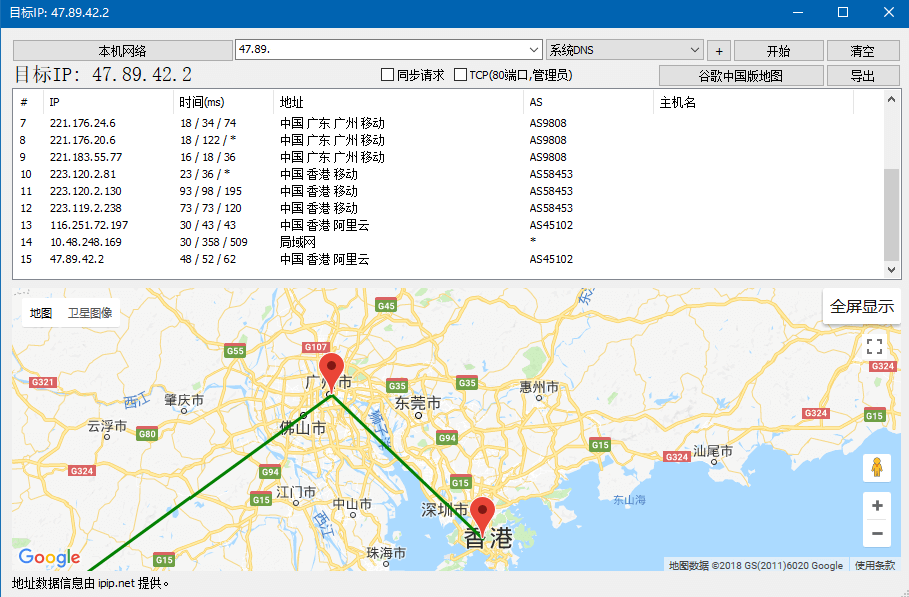The image size is (909, 597).
Task: Click the 东莞市 city label on the map
Action: tap(417, 402)
